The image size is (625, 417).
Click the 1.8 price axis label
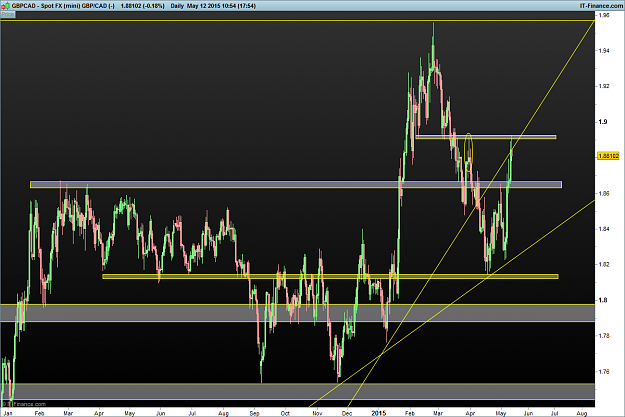(x=602, y=300)
